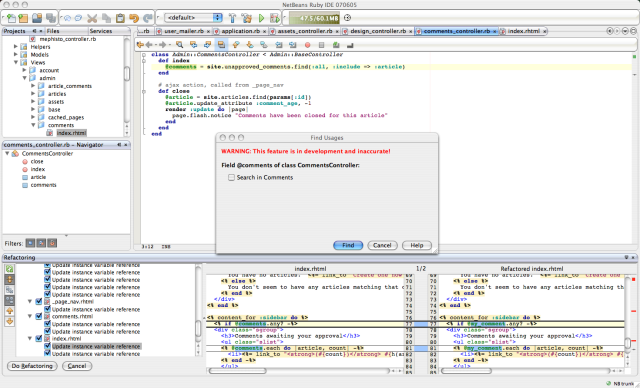Uncheck the index.rhtml refactoring checkbox
The width and height of the screenshot is (640, 388).
tap(39, 338)
